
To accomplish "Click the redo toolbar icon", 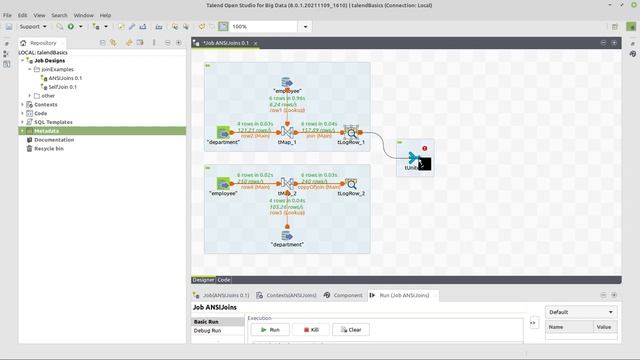I will [x=212, y=27].
